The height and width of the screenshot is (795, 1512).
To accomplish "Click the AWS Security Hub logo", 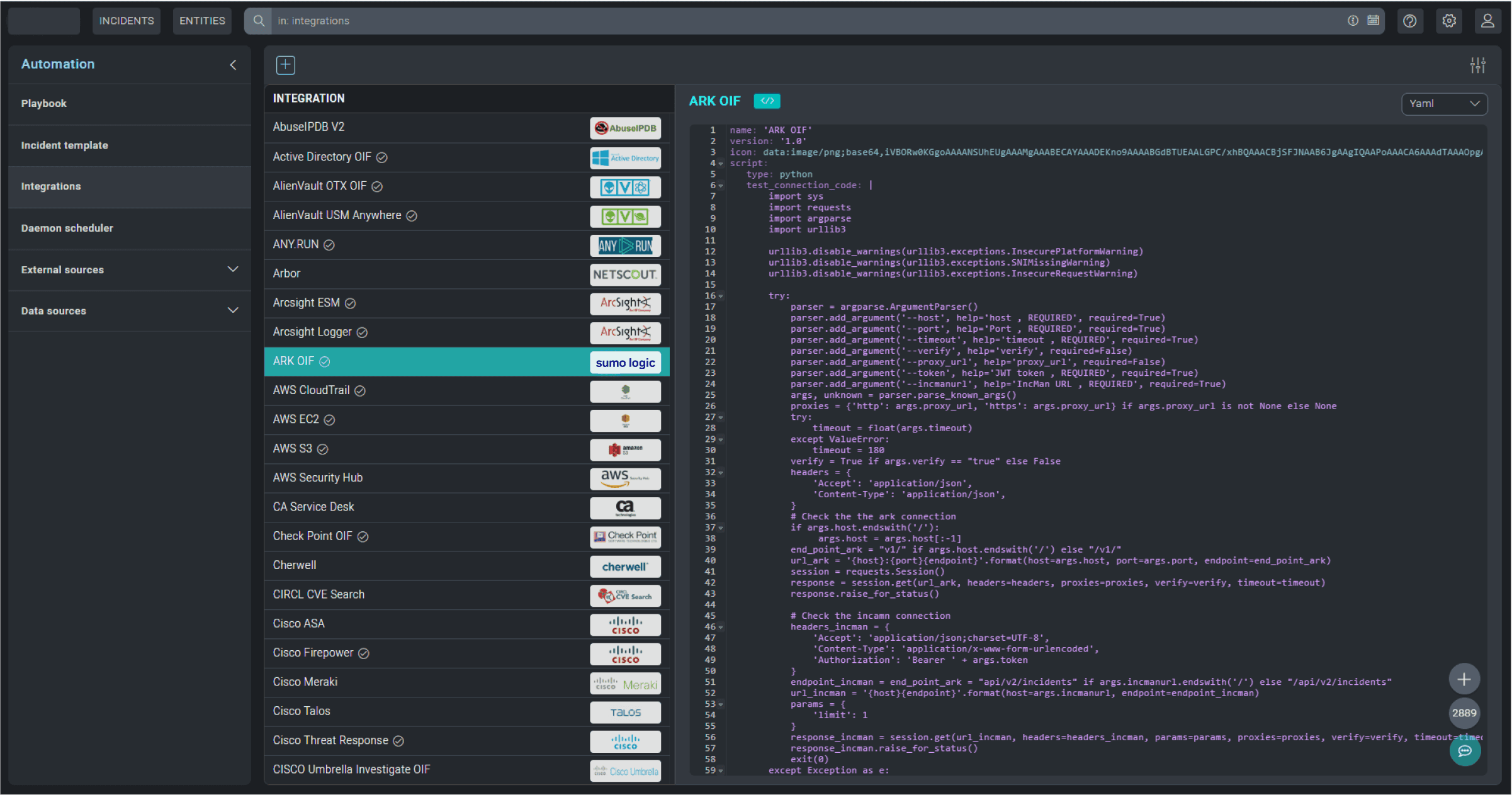I will pos(626,479).
